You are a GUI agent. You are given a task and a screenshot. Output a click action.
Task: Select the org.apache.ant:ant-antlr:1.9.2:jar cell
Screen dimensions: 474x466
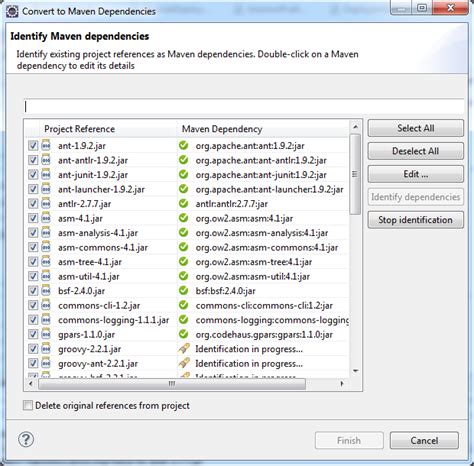coord(261,160)
